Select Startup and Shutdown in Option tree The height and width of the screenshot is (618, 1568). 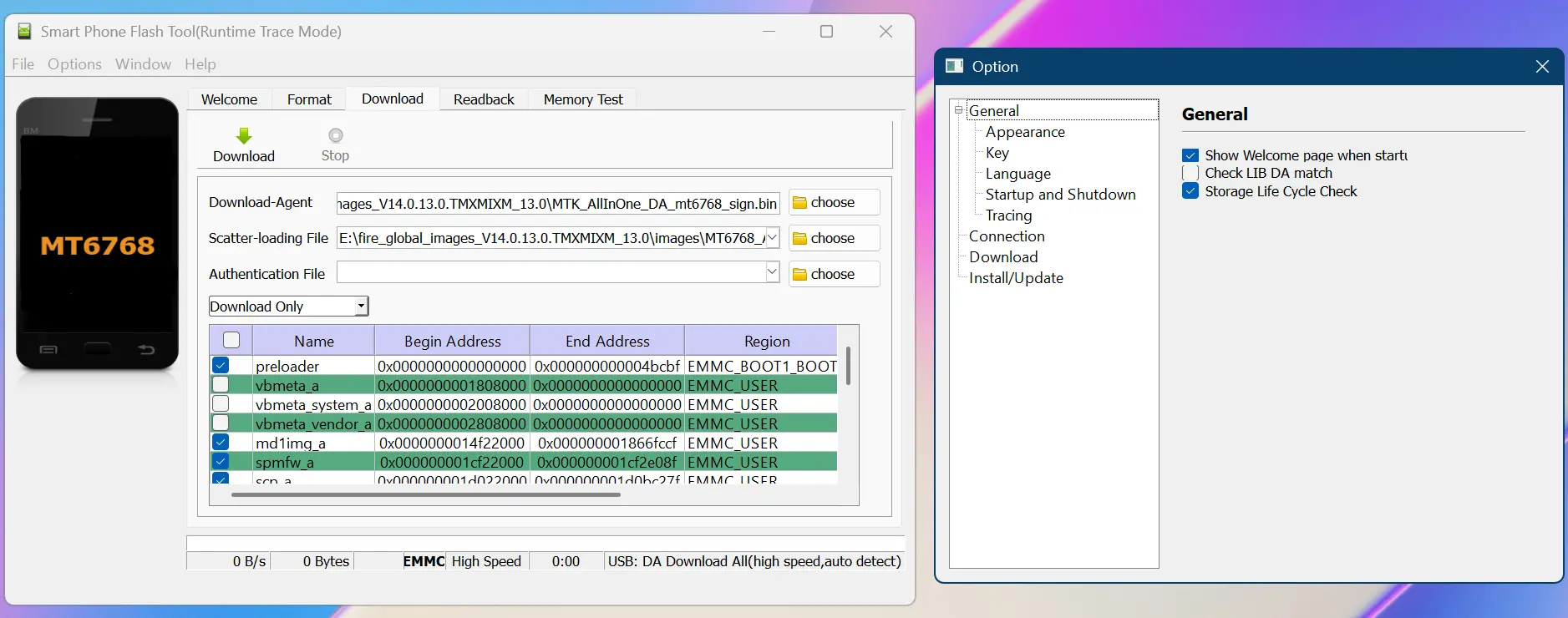[1061, 195]
